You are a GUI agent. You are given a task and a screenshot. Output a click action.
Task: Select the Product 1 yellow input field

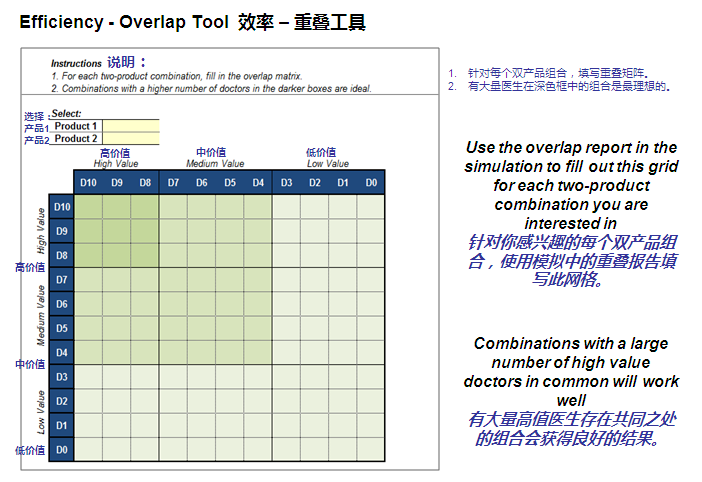click(x=131, y=126)
